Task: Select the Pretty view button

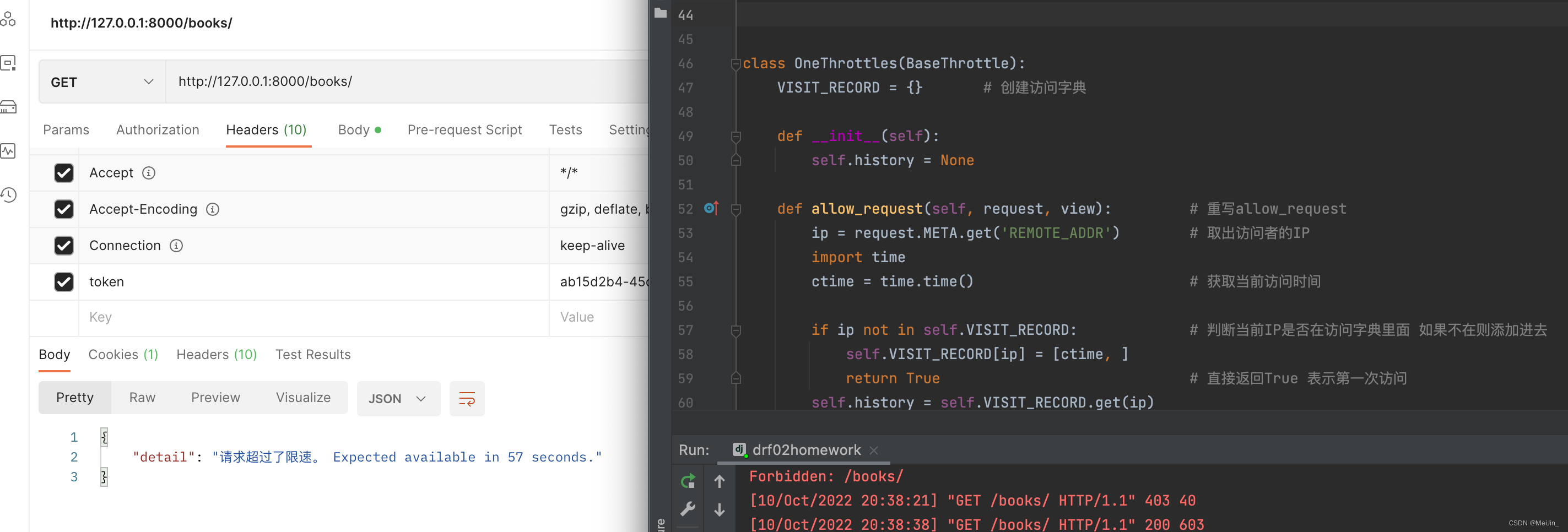Action: pos(75,398)
